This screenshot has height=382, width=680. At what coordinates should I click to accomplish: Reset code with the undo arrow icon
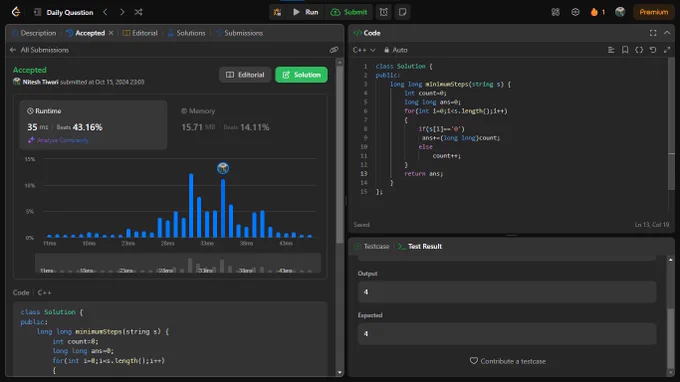(653, 50)
